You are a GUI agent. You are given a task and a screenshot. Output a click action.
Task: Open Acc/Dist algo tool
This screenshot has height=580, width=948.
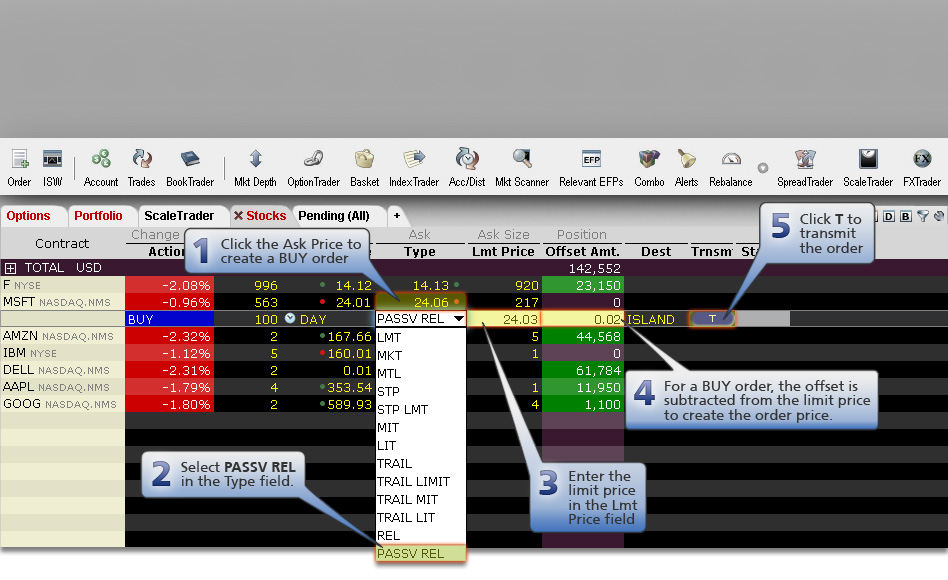tap(467, 168)
